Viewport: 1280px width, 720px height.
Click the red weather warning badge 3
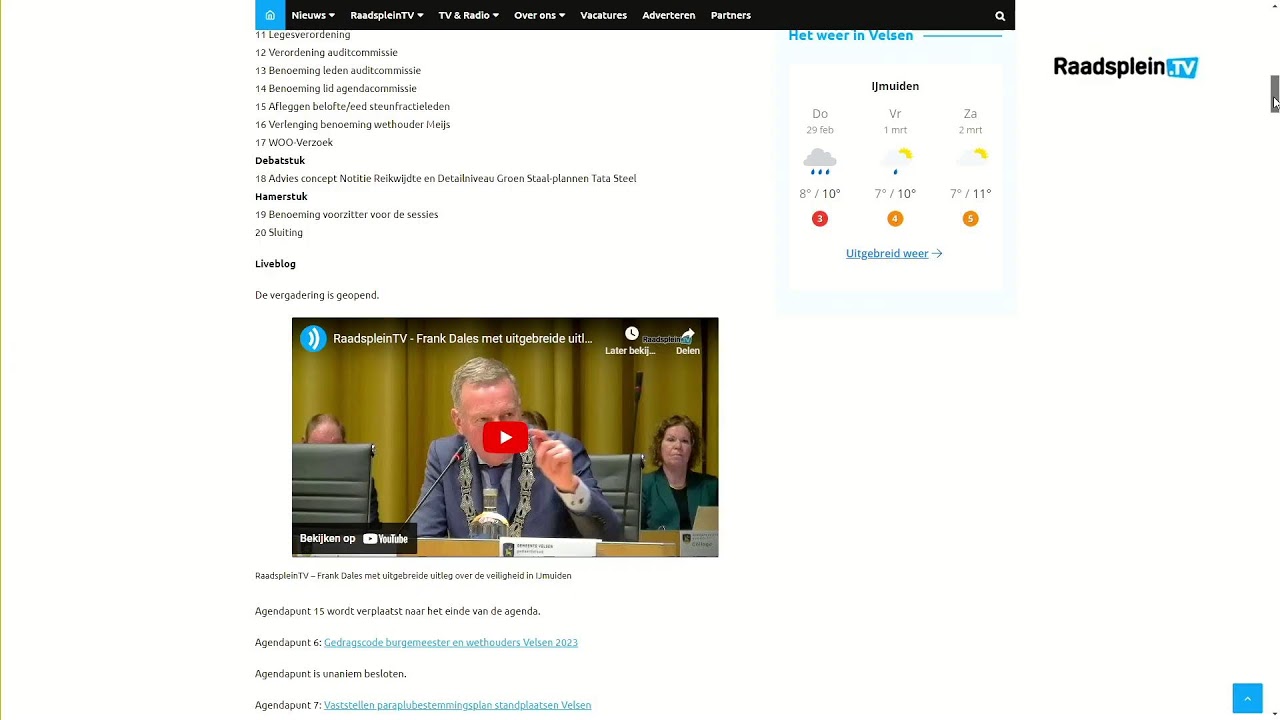pos(820,219)
